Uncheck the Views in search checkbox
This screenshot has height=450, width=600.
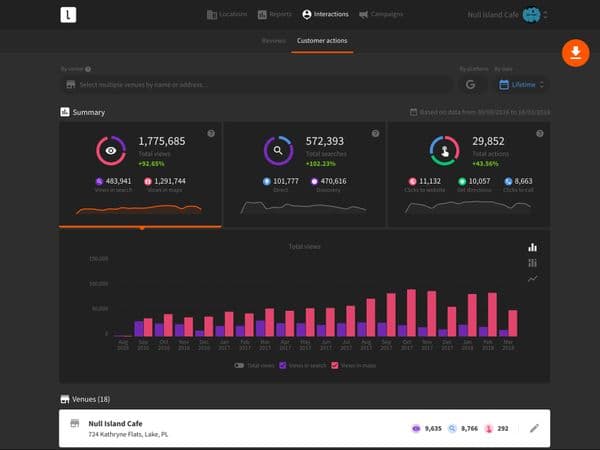click(x=284, y=365)
